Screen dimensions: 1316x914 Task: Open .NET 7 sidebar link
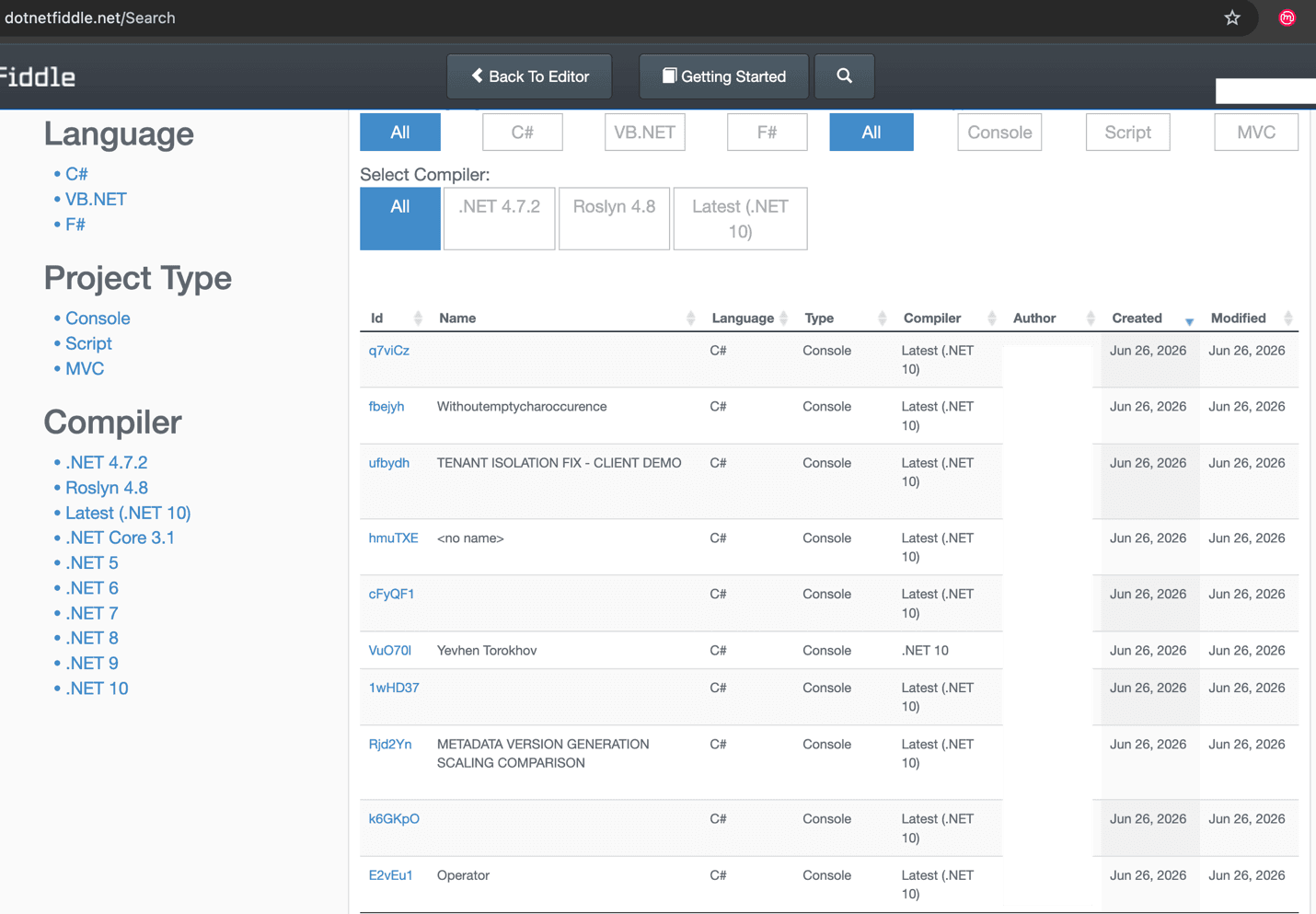(92, 613)
